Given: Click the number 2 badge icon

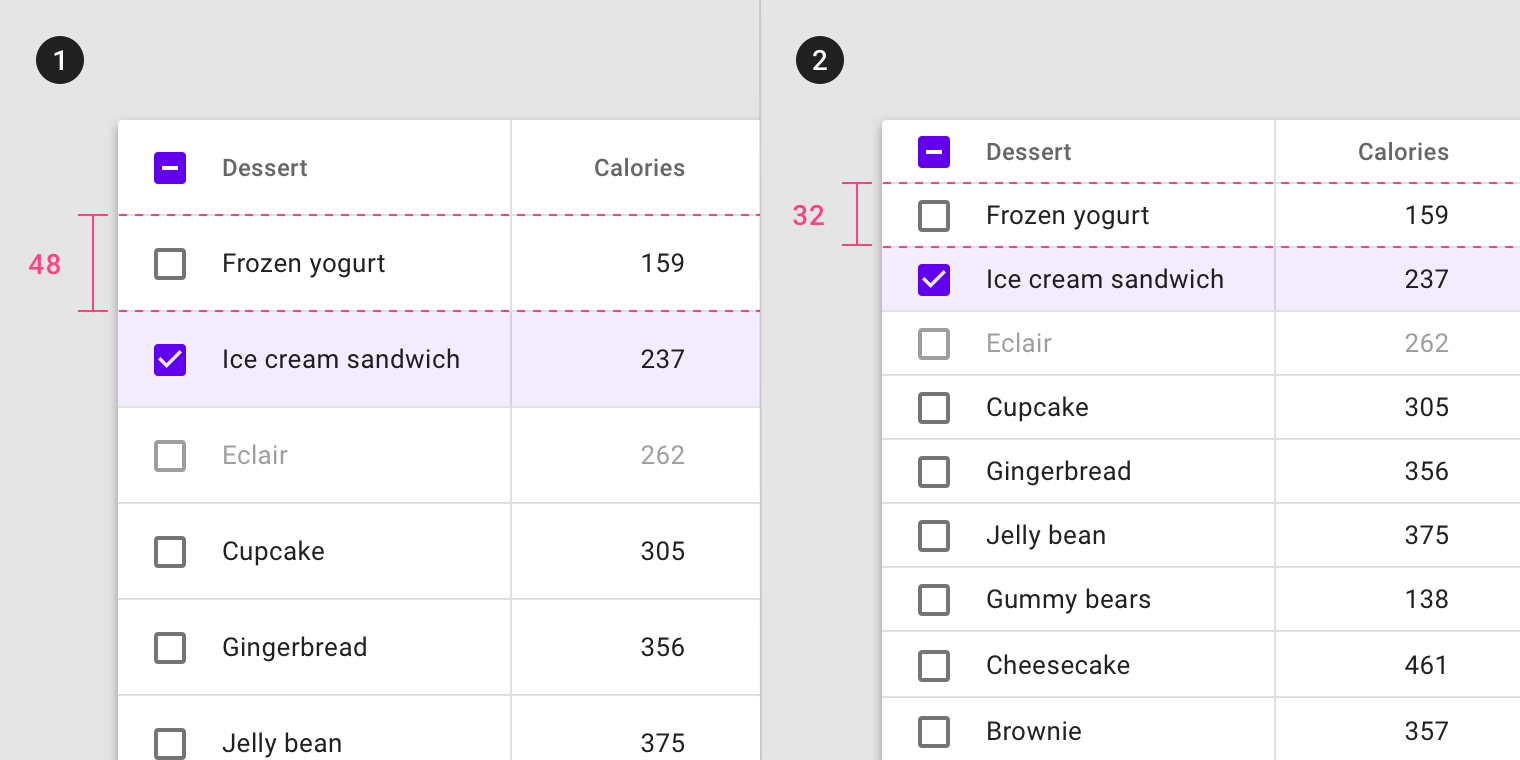Looking at the screenshot, I should pyautogui.click(x=820, y=60).
